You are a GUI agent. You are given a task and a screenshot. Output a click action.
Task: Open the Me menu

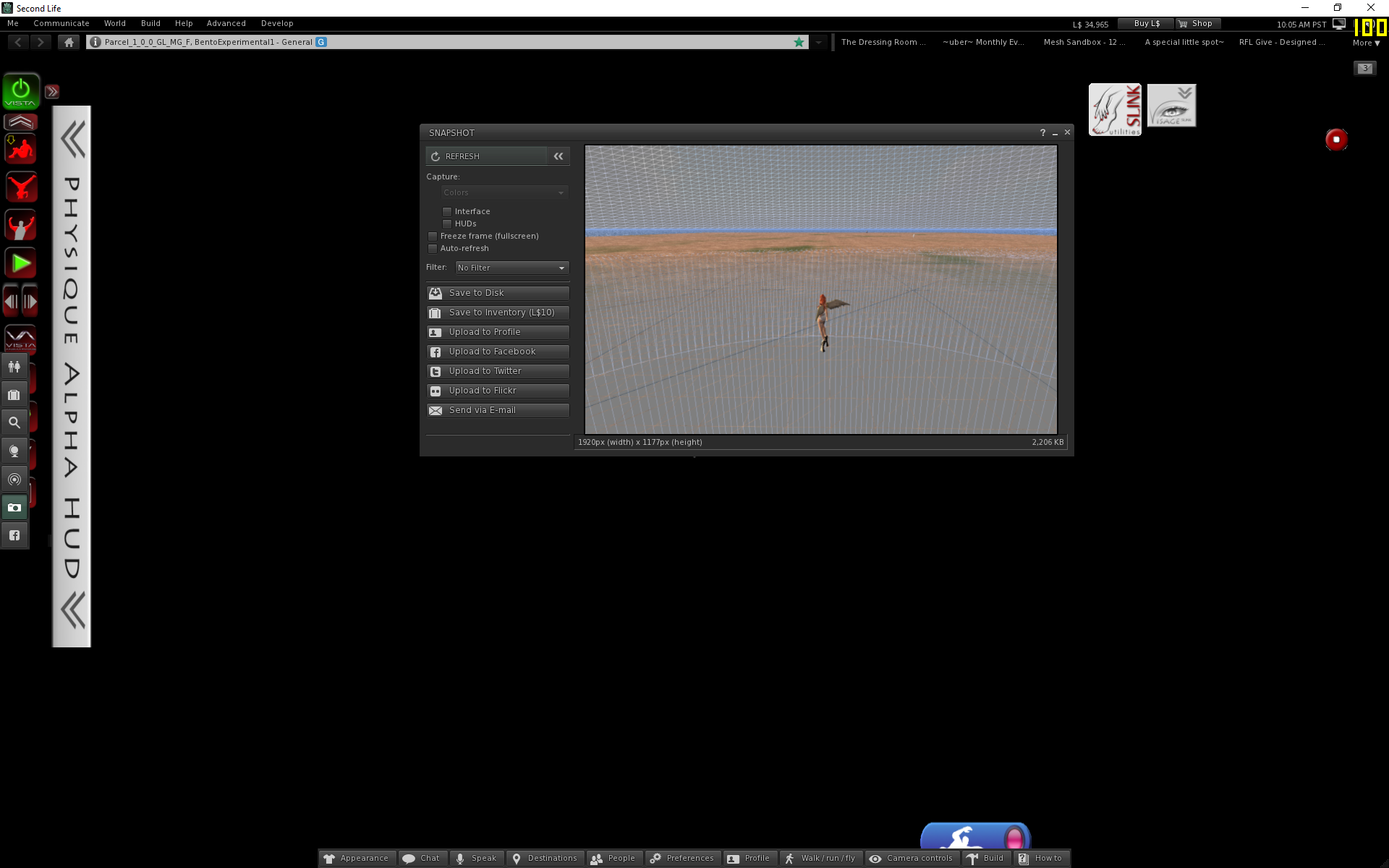pos(13,24)
